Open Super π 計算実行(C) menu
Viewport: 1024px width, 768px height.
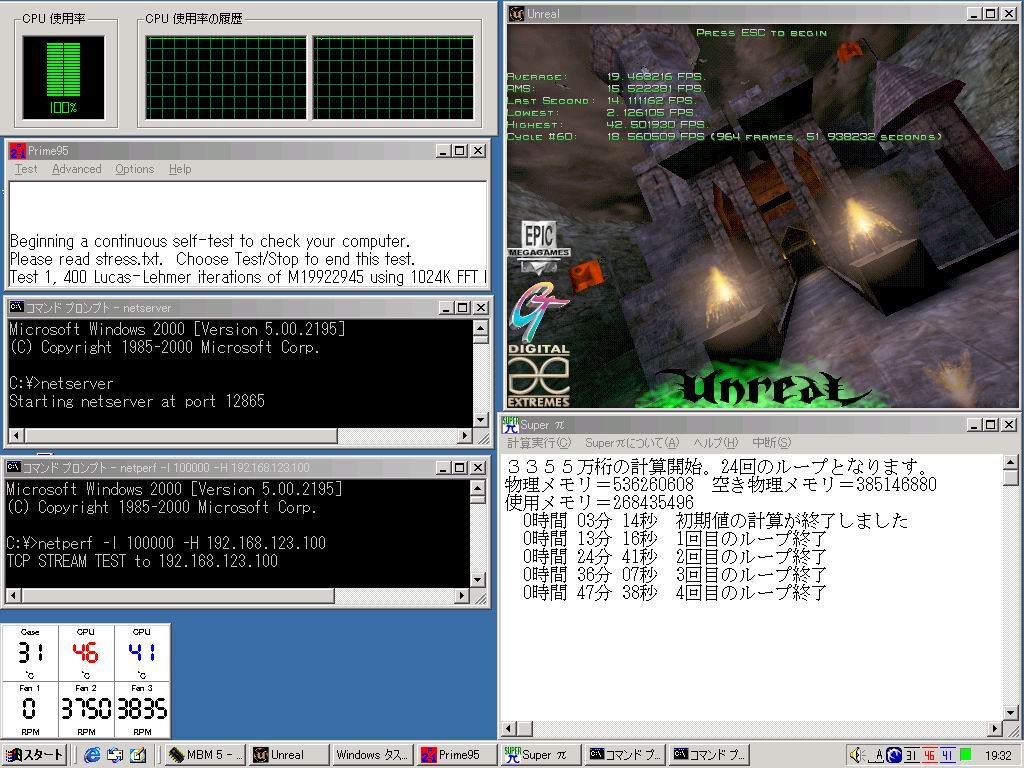pos(539,443)
